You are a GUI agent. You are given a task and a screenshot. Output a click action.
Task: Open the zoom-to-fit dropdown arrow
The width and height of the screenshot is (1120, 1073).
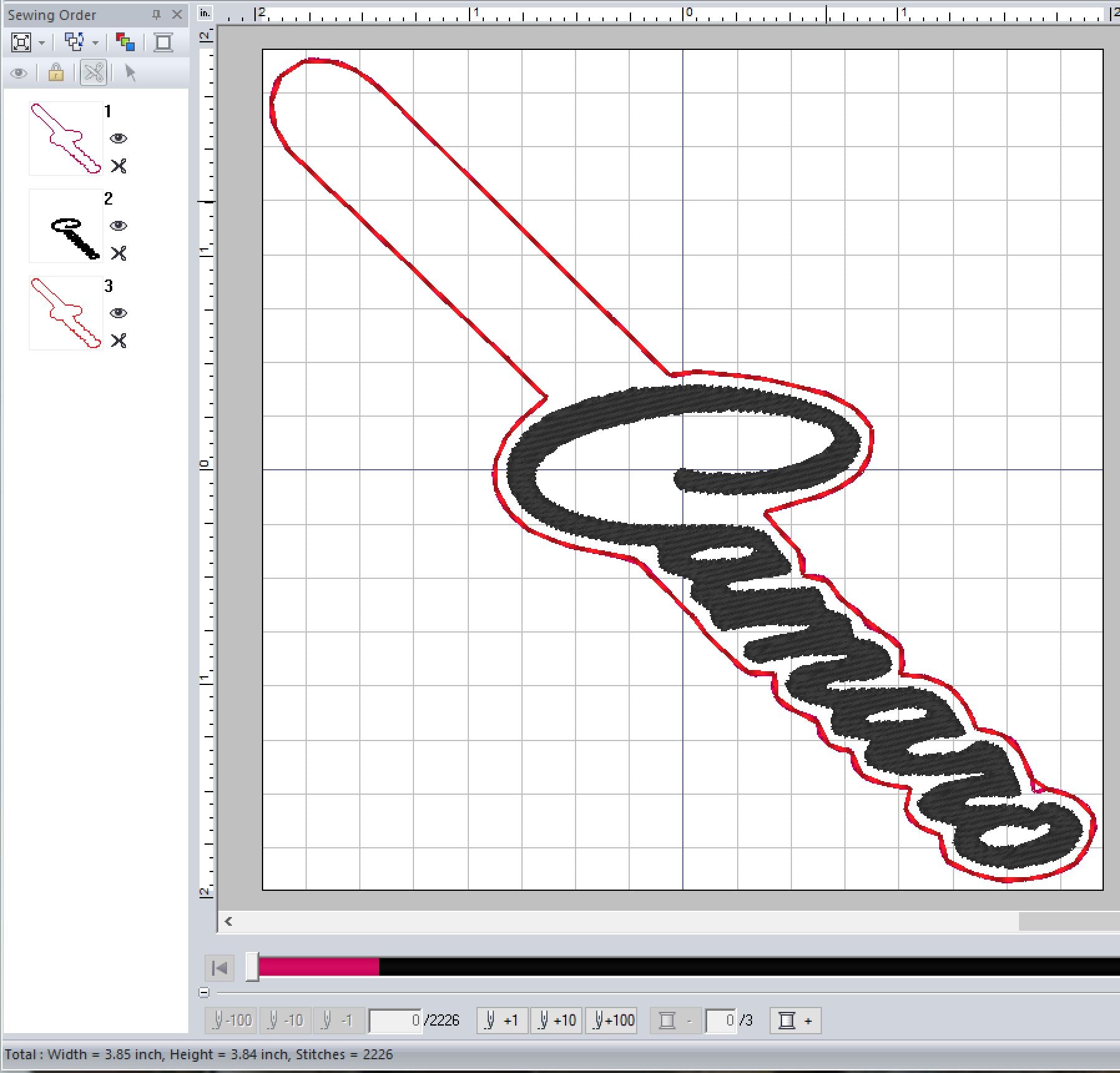(x=42, y=43)
